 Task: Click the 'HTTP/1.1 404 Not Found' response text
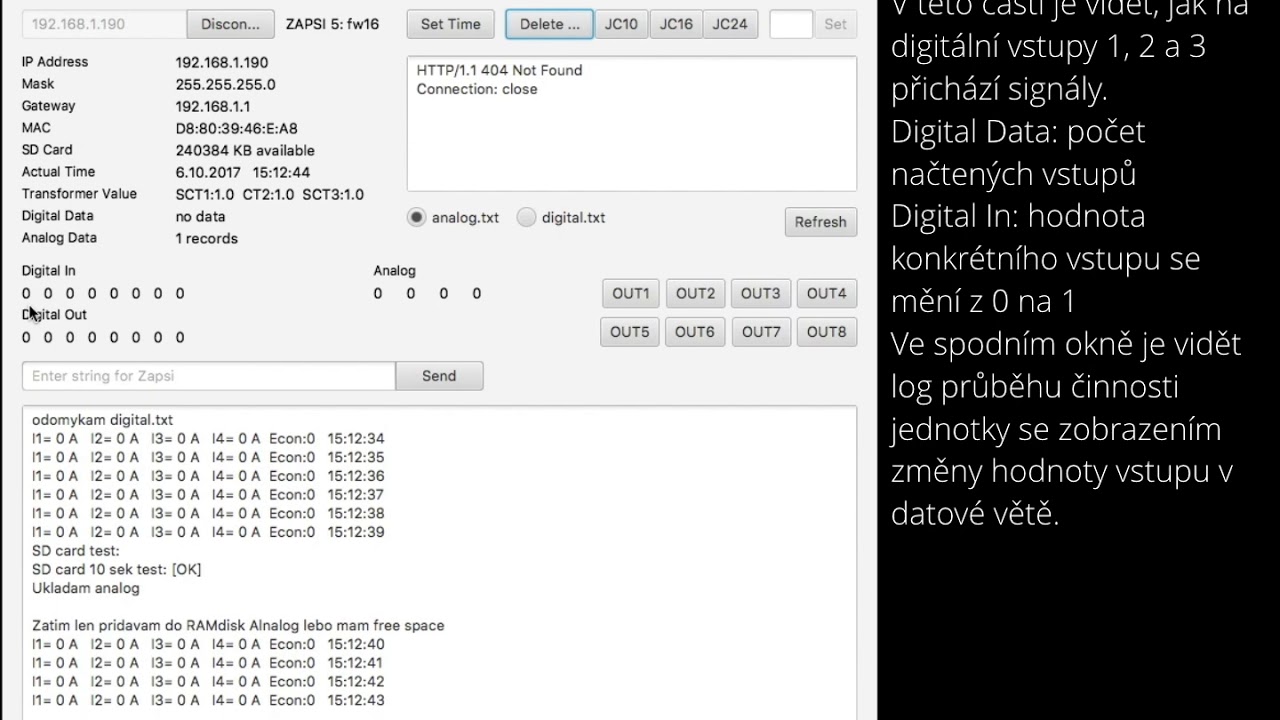point(499,70)
